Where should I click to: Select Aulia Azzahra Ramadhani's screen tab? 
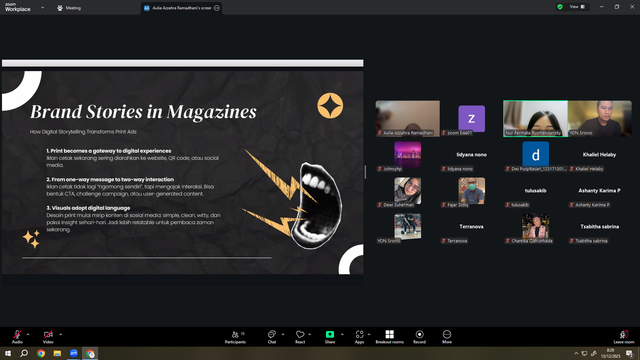tap(181, 8)
